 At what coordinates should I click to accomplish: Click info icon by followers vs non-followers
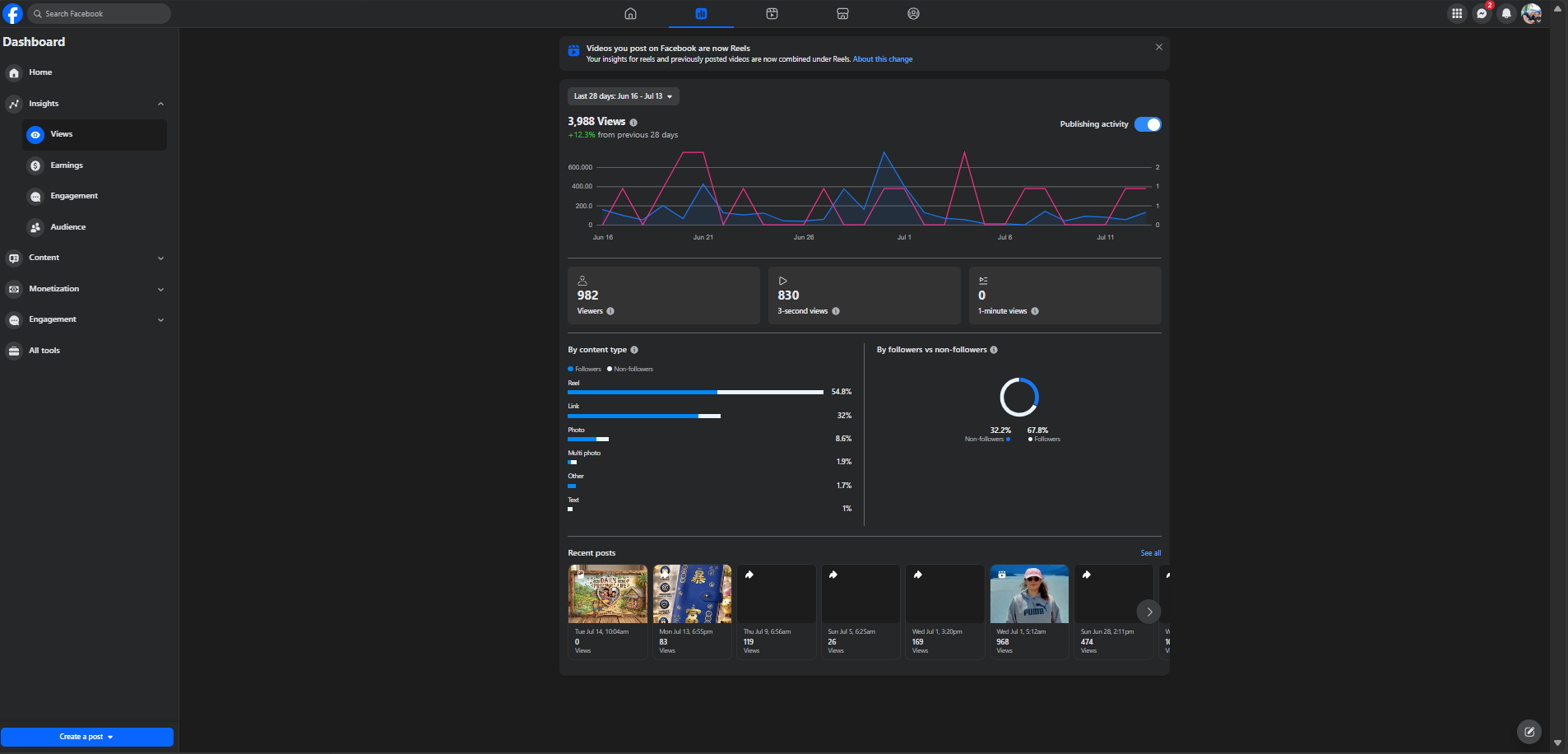tap(994, 350)
